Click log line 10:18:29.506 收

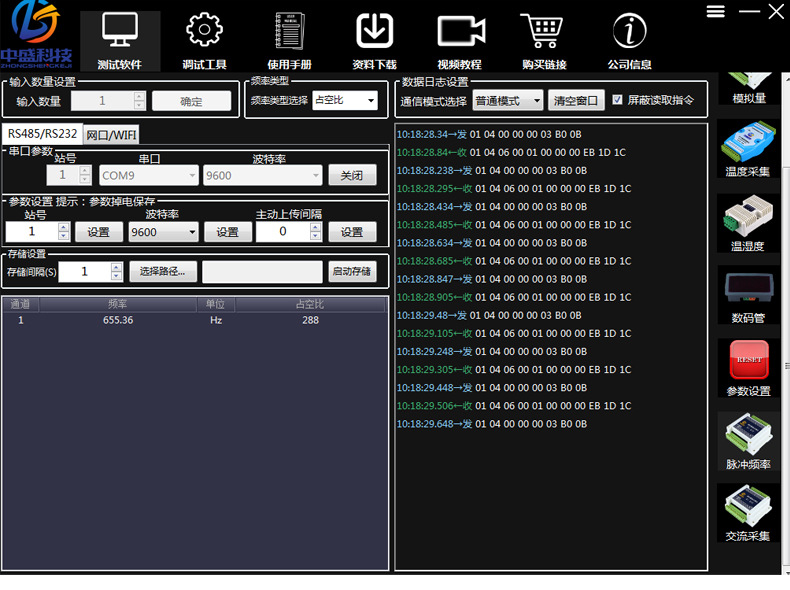pos(514,406)
